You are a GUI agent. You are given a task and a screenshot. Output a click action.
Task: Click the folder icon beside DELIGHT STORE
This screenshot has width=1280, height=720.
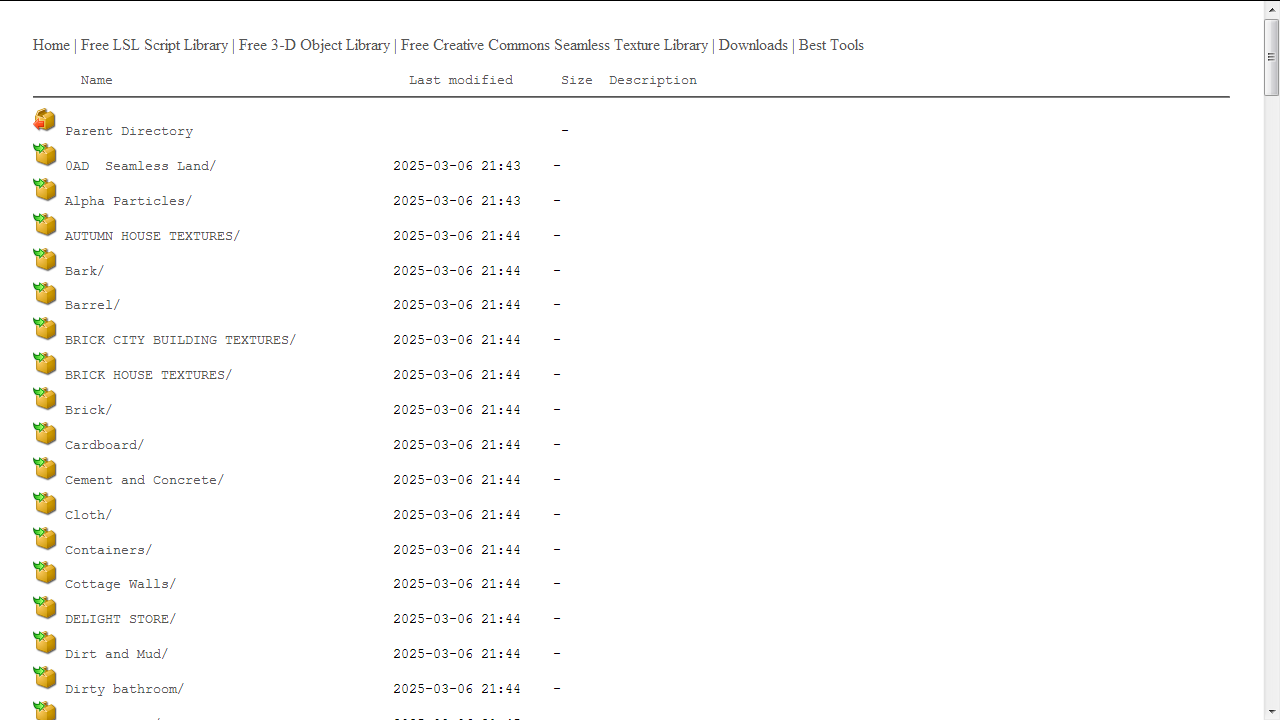(x=45, y=608)
